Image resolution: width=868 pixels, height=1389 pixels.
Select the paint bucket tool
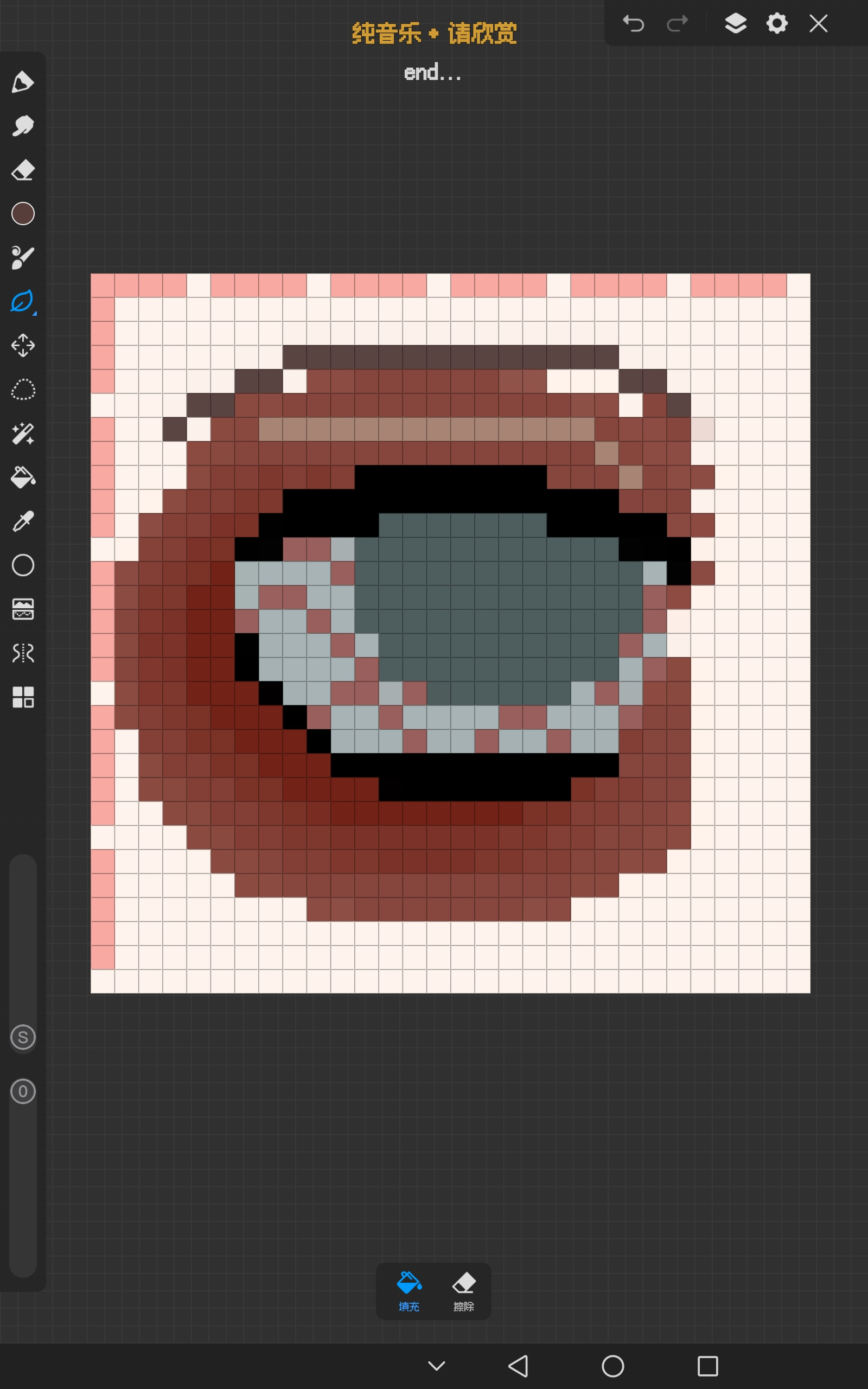(x=23, y=477)
